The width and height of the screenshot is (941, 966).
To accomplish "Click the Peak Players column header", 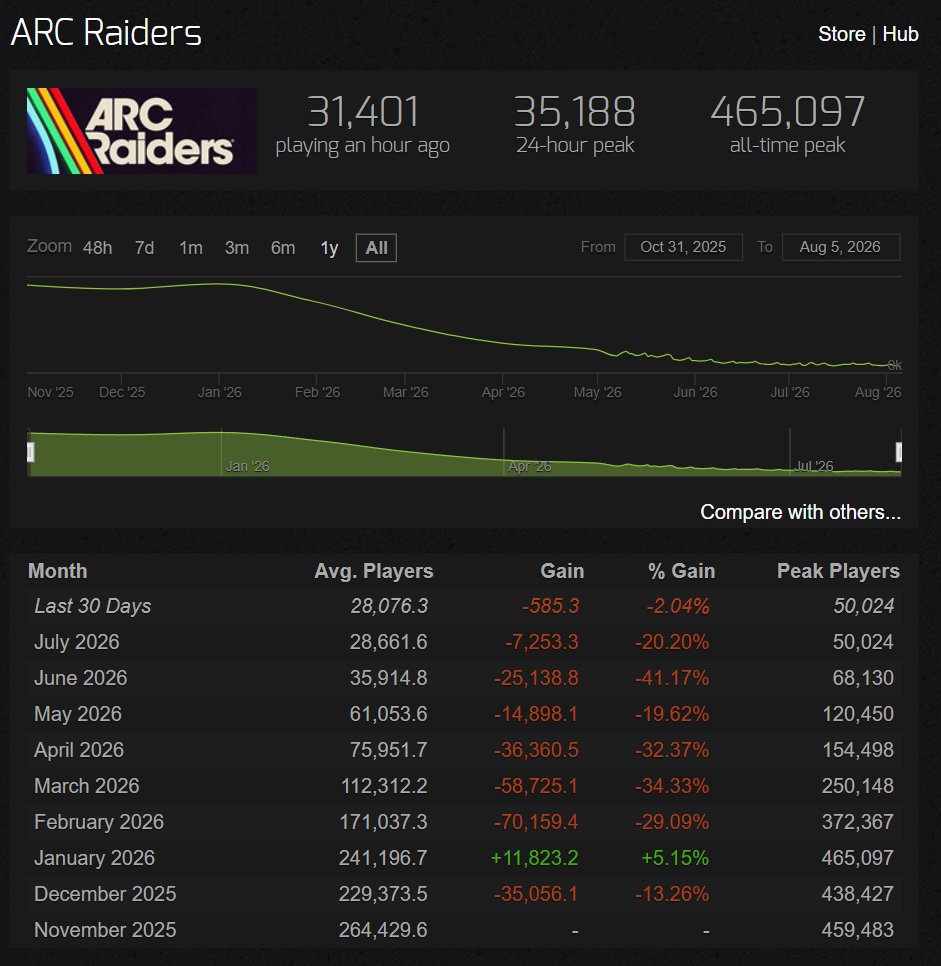I will pyautogui.click(x=838, y=571).
